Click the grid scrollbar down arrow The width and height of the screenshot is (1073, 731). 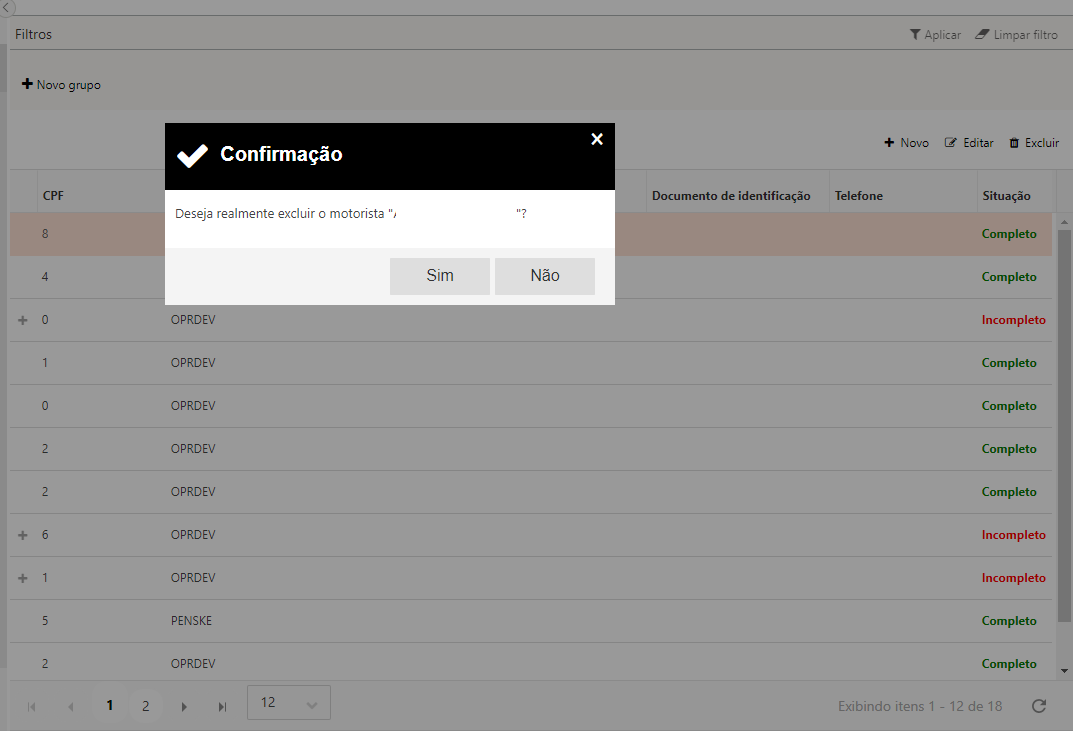[1063, 670]
